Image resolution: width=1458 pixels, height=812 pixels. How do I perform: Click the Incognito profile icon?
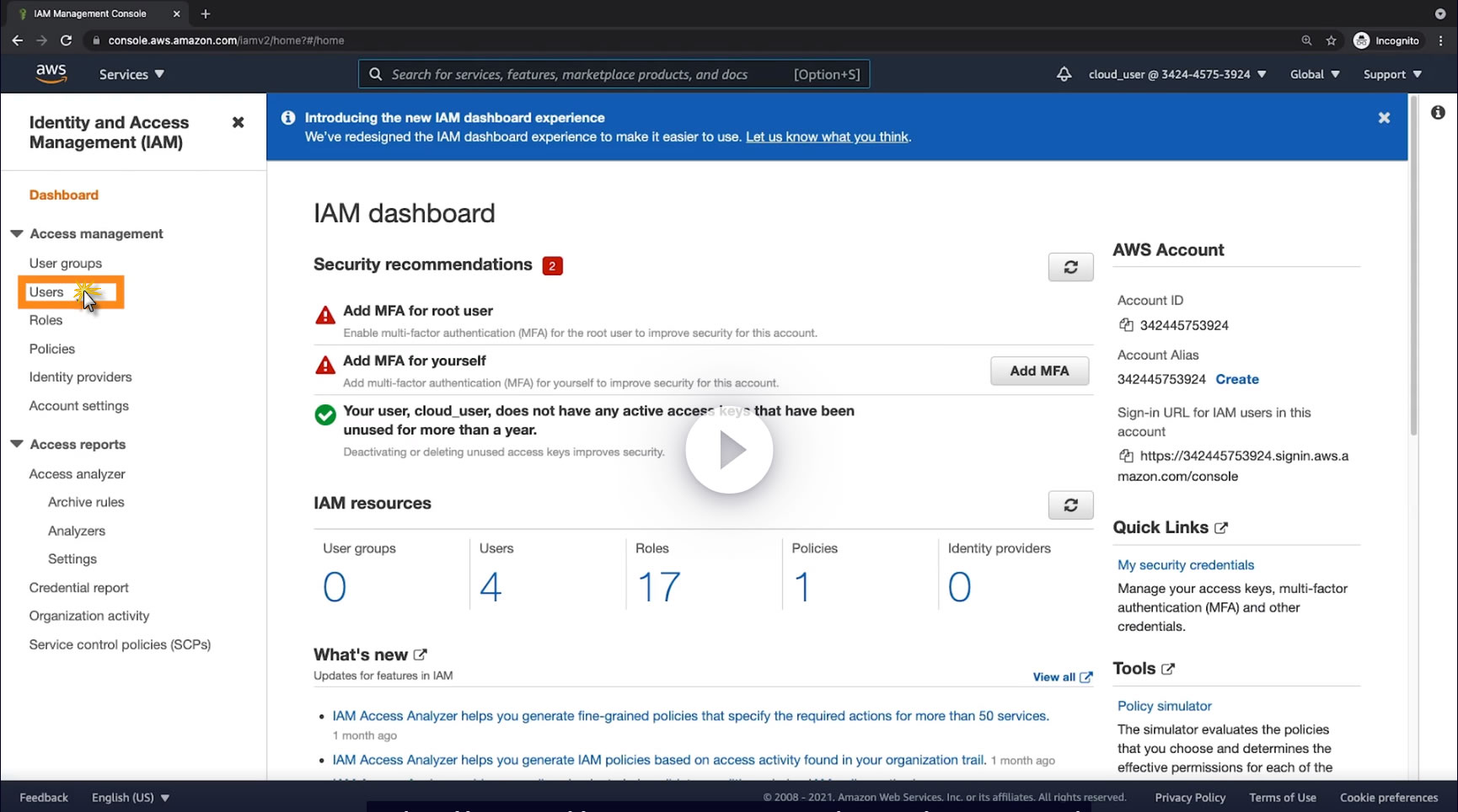[x=1361, y=40]
